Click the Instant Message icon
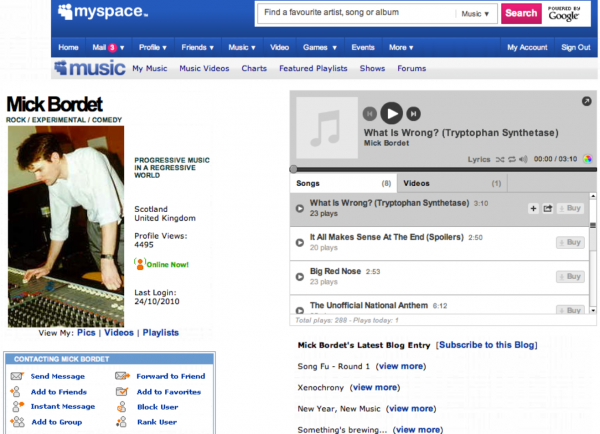 point(18,406)
